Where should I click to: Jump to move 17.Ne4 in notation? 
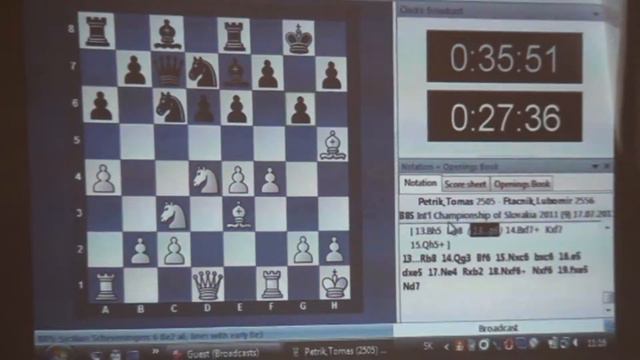(x=443, y=271)
